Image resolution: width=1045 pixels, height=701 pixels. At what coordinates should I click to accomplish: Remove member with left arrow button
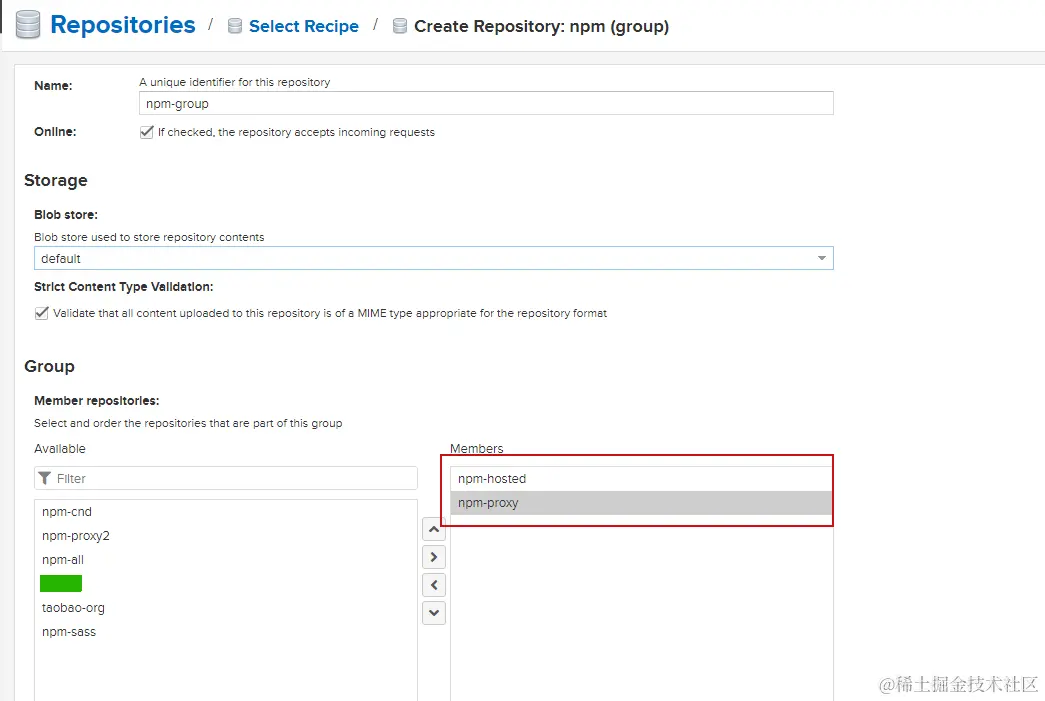(434, 585)
